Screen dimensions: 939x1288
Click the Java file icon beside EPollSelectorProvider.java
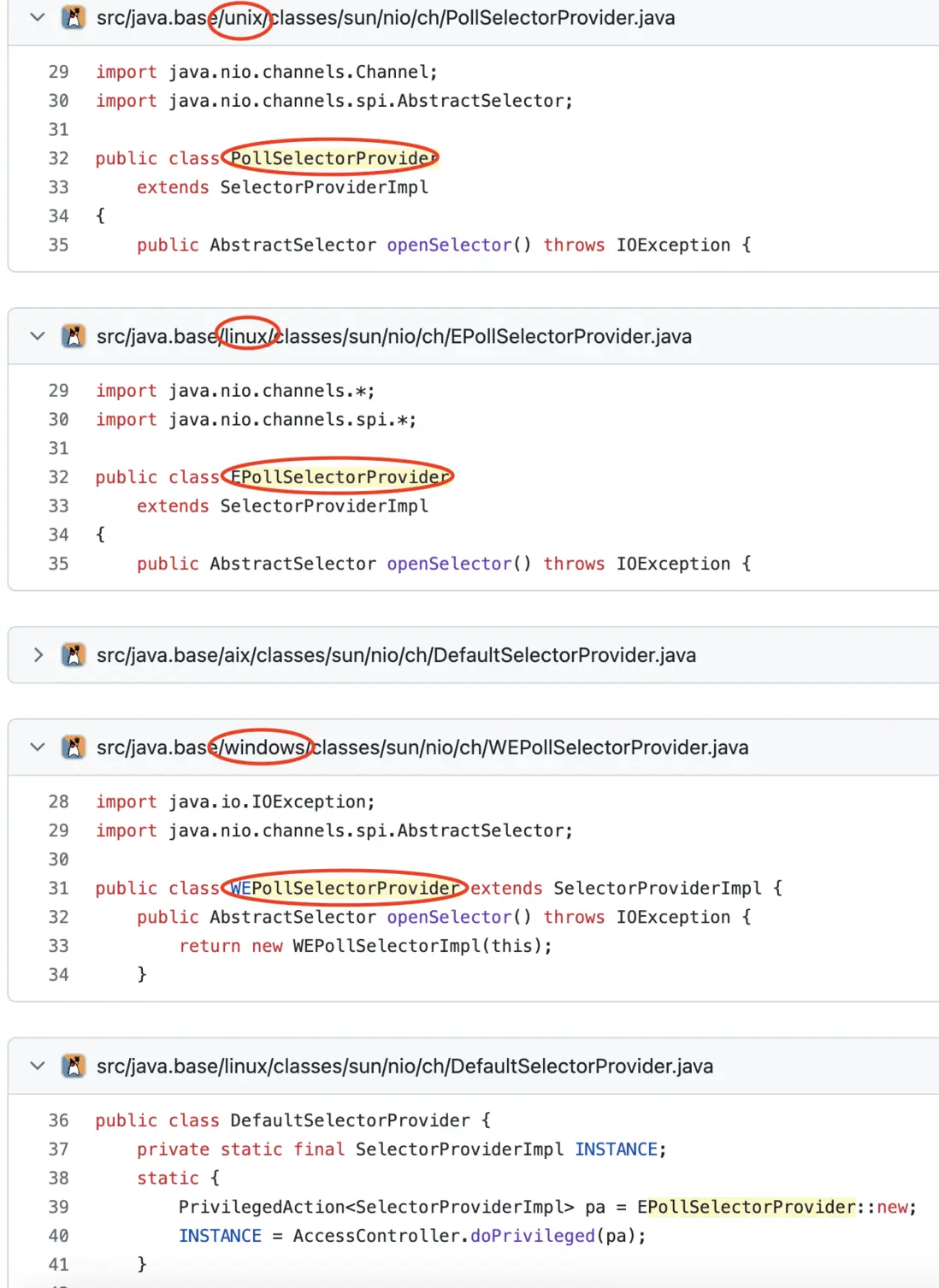(x=74, y=336)
